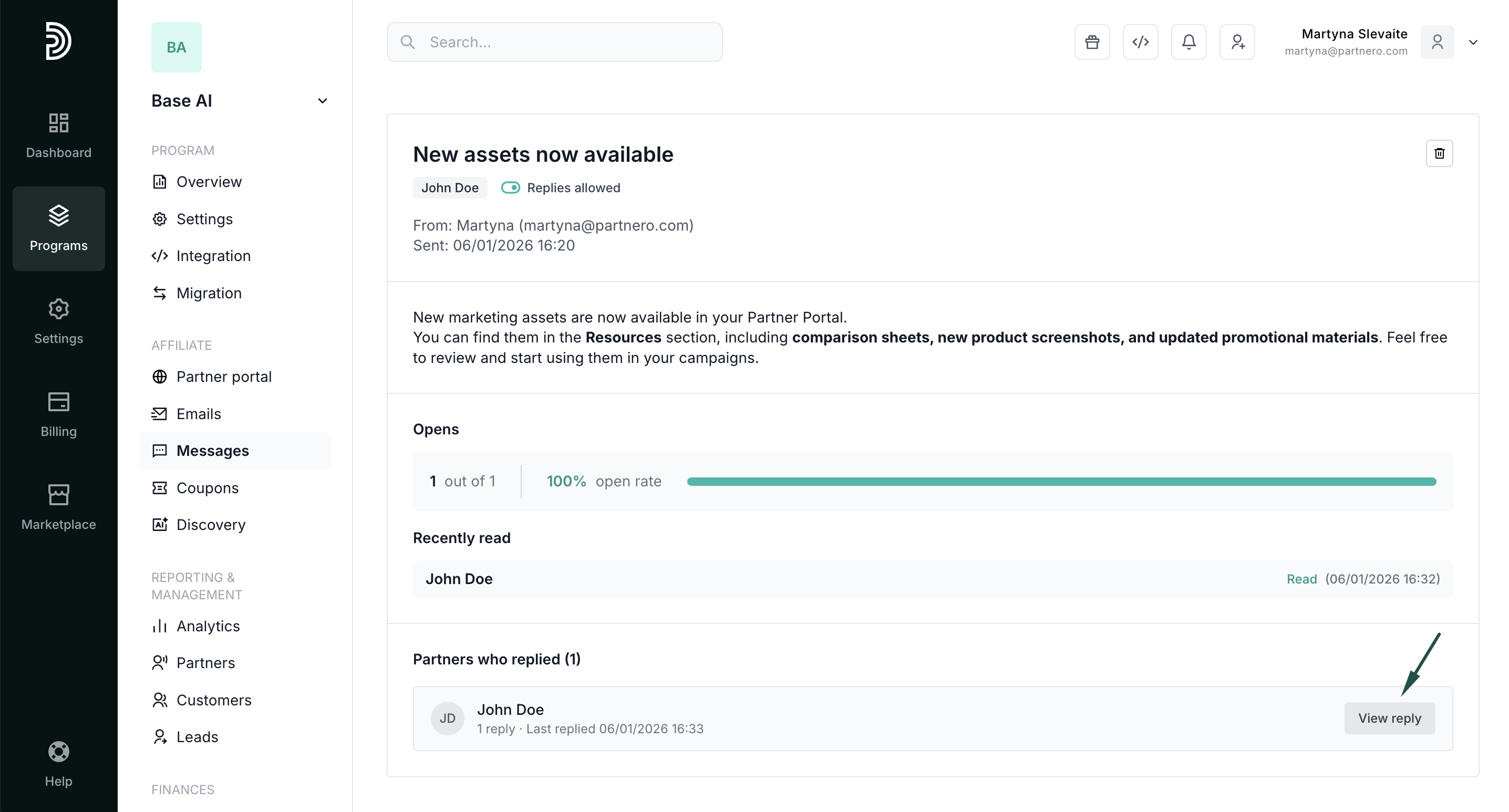Open the code integration icon in header
This screenshot has width=1509, height=812.
[x=1140, y=42]
